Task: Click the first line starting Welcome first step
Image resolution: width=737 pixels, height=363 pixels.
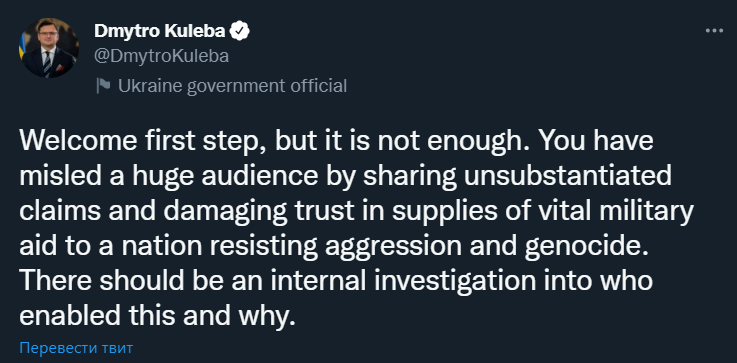Action: click(x=337, y=142)
